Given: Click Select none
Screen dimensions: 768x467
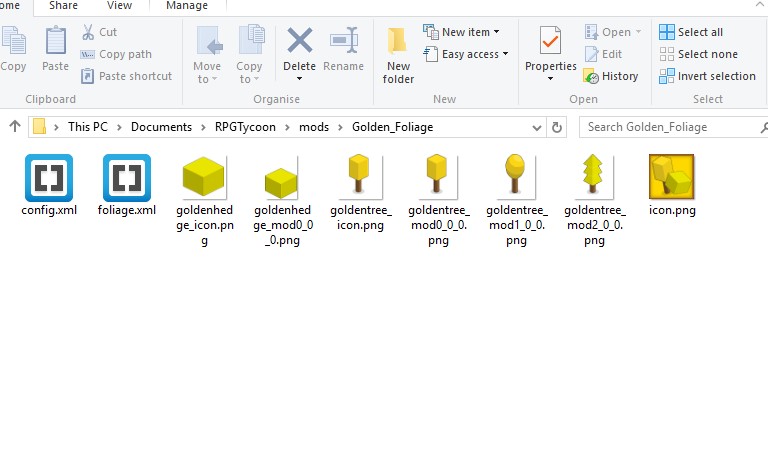Looking at the screenshot, I should coord(698,54).
